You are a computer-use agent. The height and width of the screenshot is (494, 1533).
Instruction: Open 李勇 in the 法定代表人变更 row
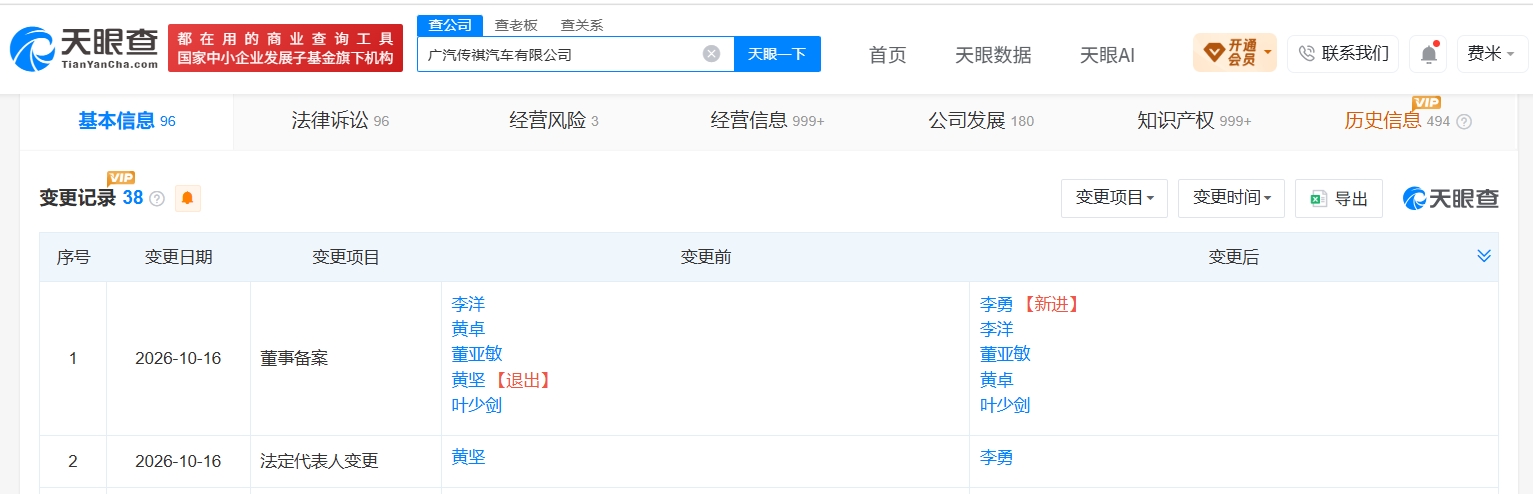tap(997, 457)
